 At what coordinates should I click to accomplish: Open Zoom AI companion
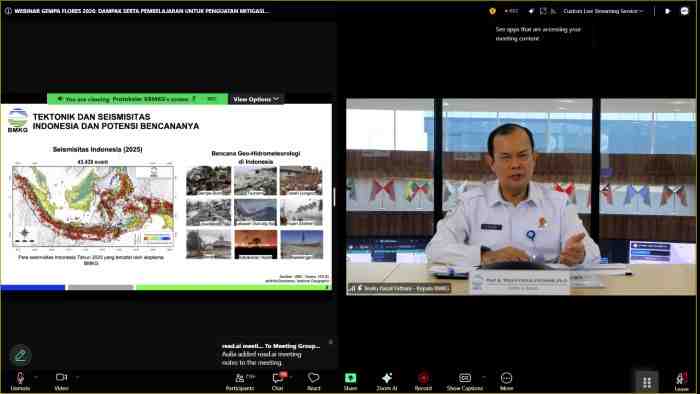pyautogui.click(x=387, y=381)
